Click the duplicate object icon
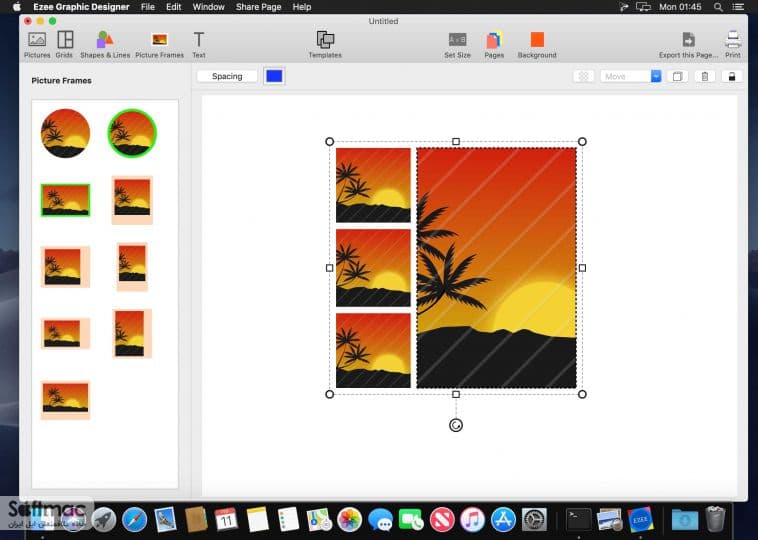Image resolution: width=758 pixels, height=540 pixels. pyautogui.click(x=677, y=76)
